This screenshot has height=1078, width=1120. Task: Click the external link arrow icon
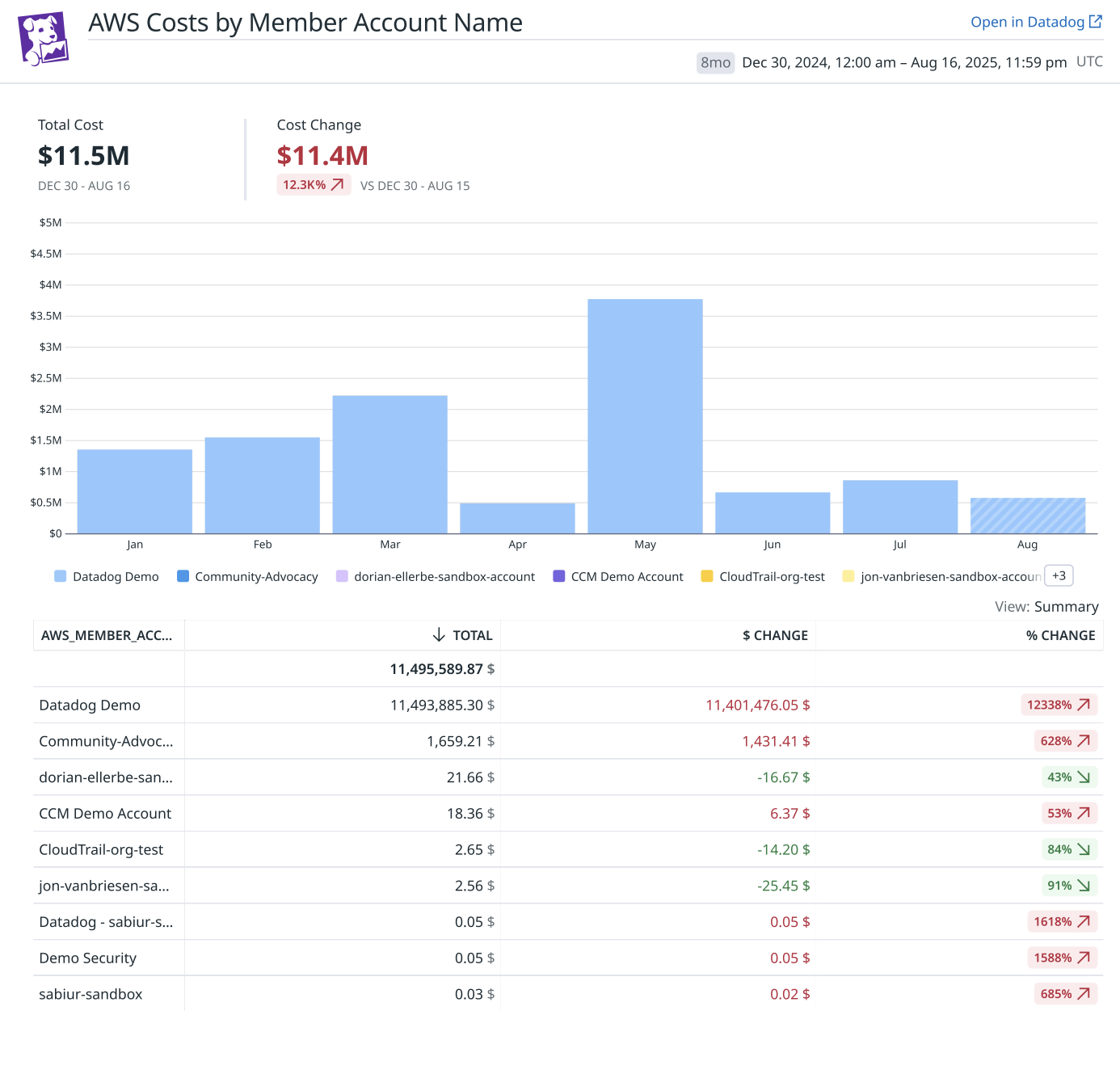(x=1096, y=22)
